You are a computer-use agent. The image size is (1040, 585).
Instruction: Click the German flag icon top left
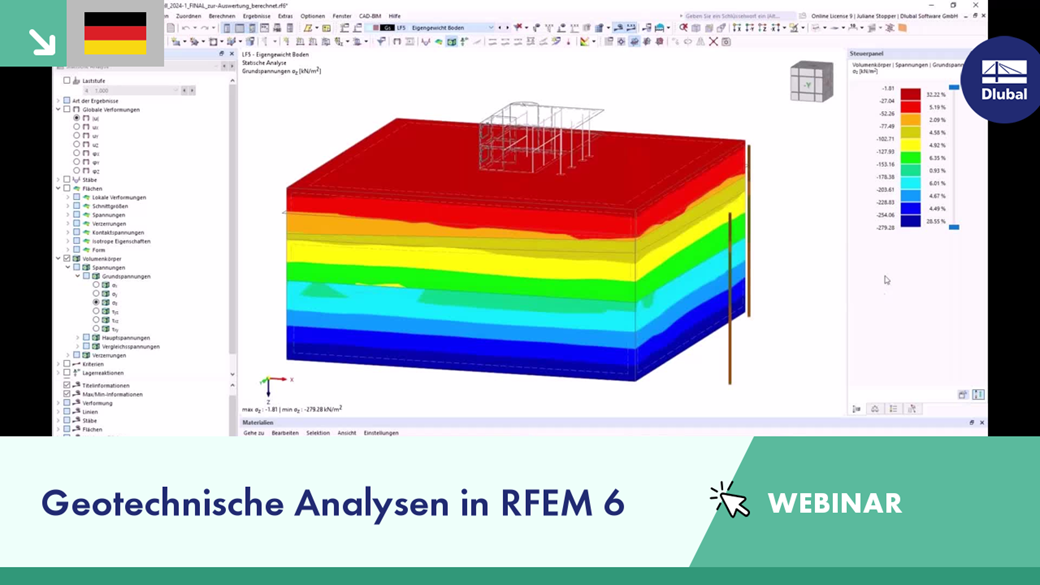117,33
